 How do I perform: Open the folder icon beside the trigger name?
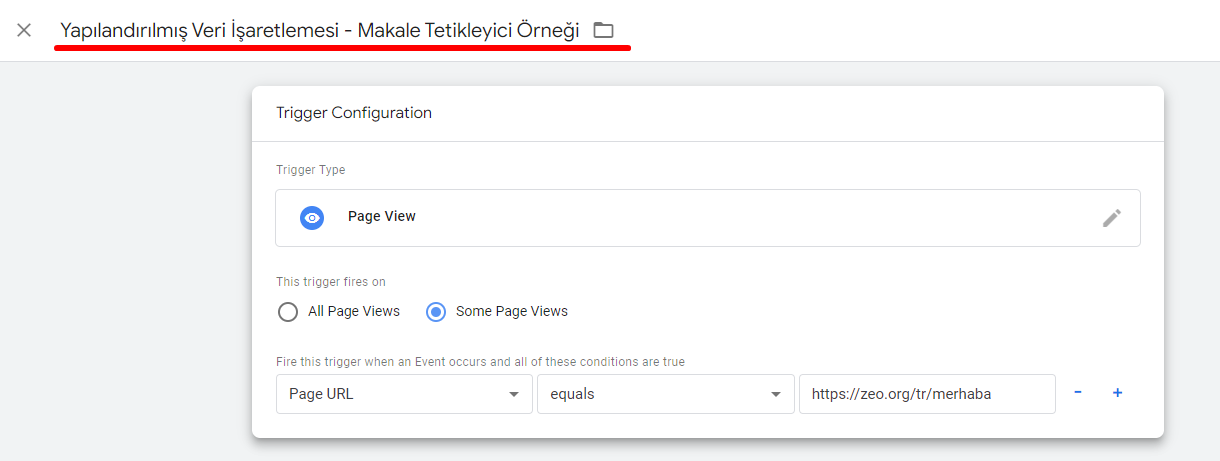(603, 30)
